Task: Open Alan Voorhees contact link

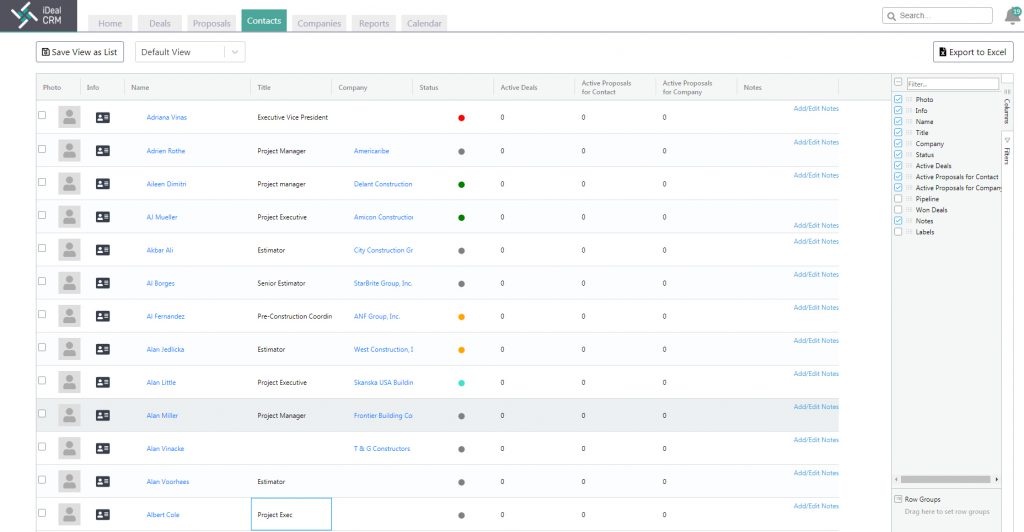Action: (x=168, y=482)
